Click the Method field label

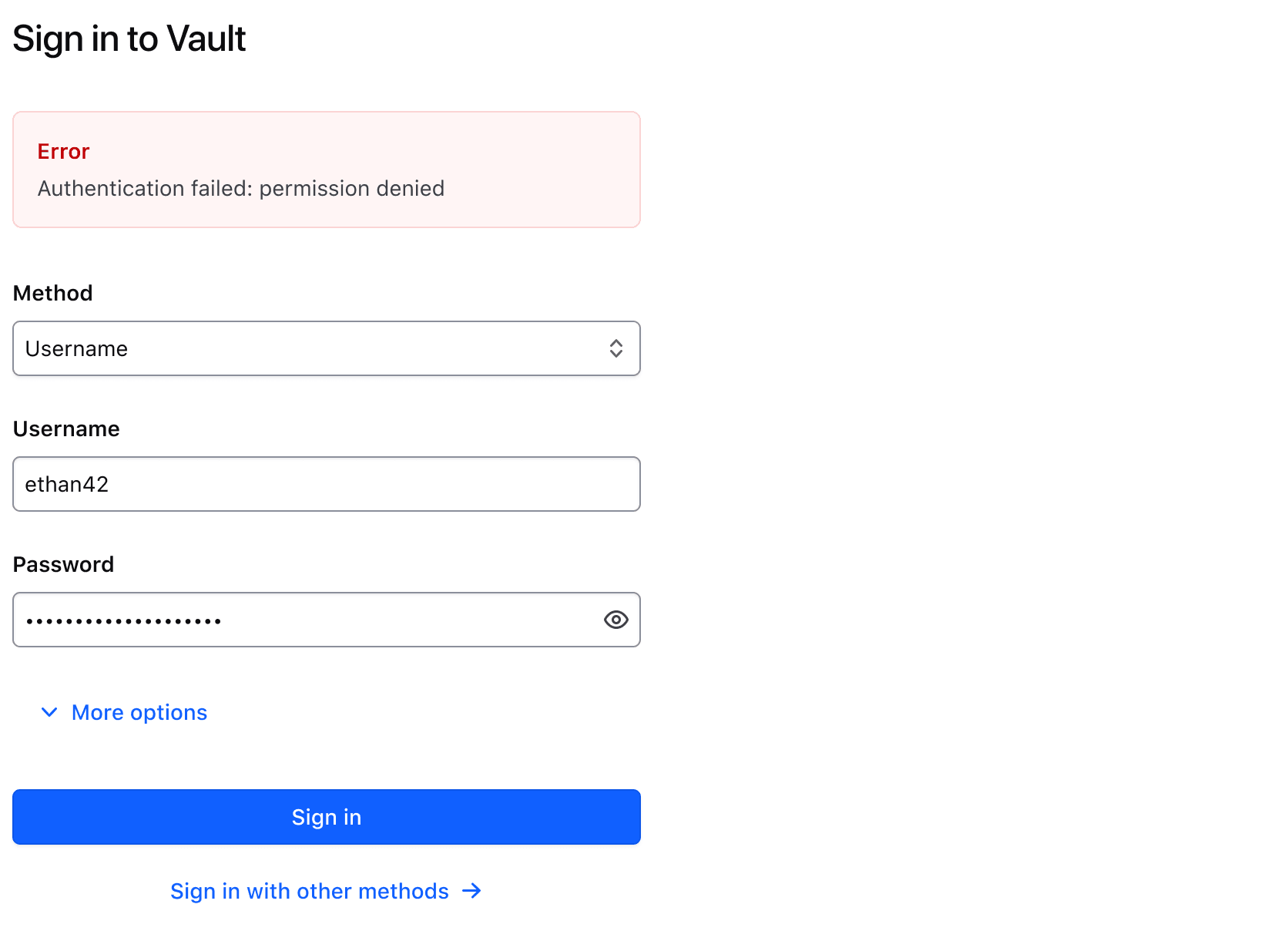(x=52, y=293)
